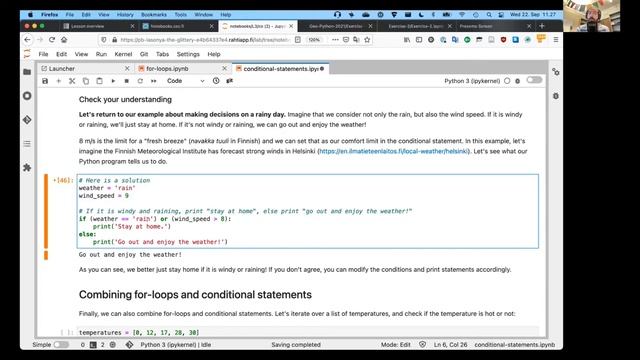Screen dimensions: 640x360
Task: Open the Tabs menu
Action: 162,54
